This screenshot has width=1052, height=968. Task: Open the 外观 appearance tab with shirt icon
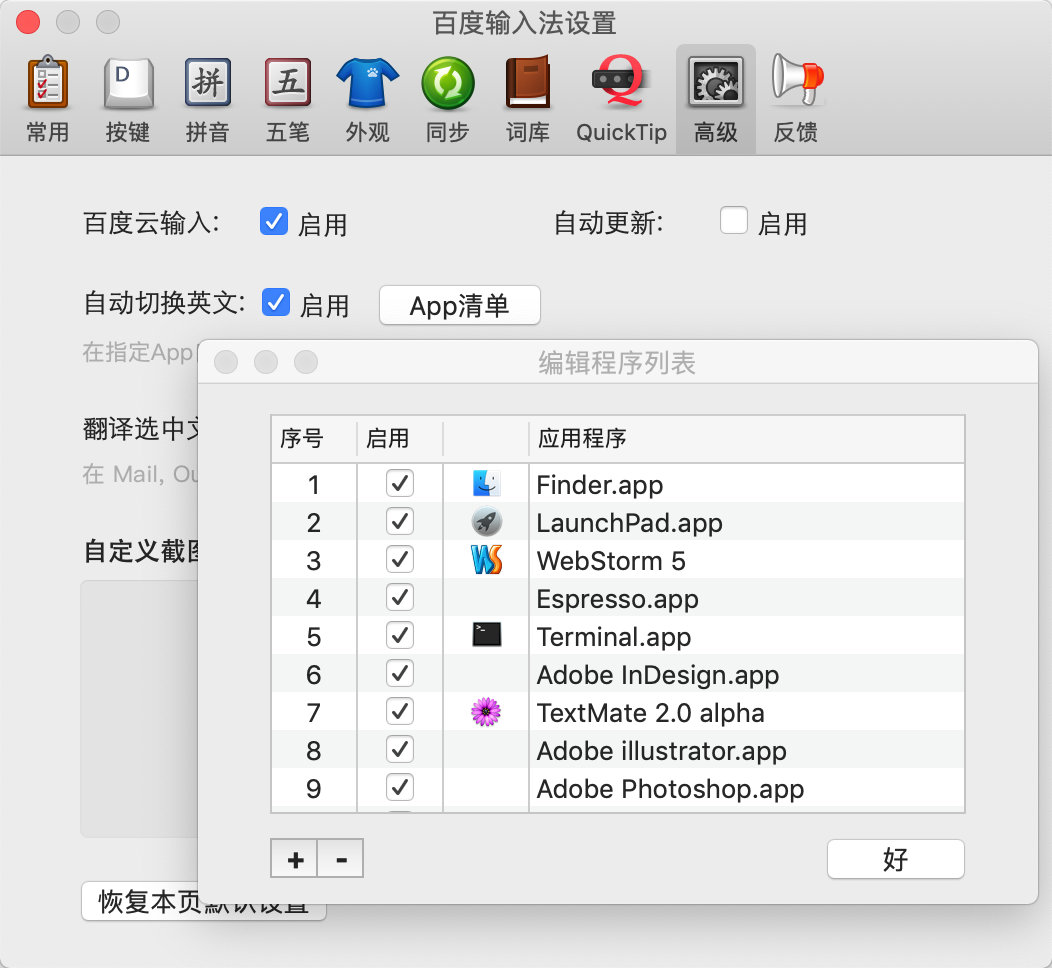(367, 99)
